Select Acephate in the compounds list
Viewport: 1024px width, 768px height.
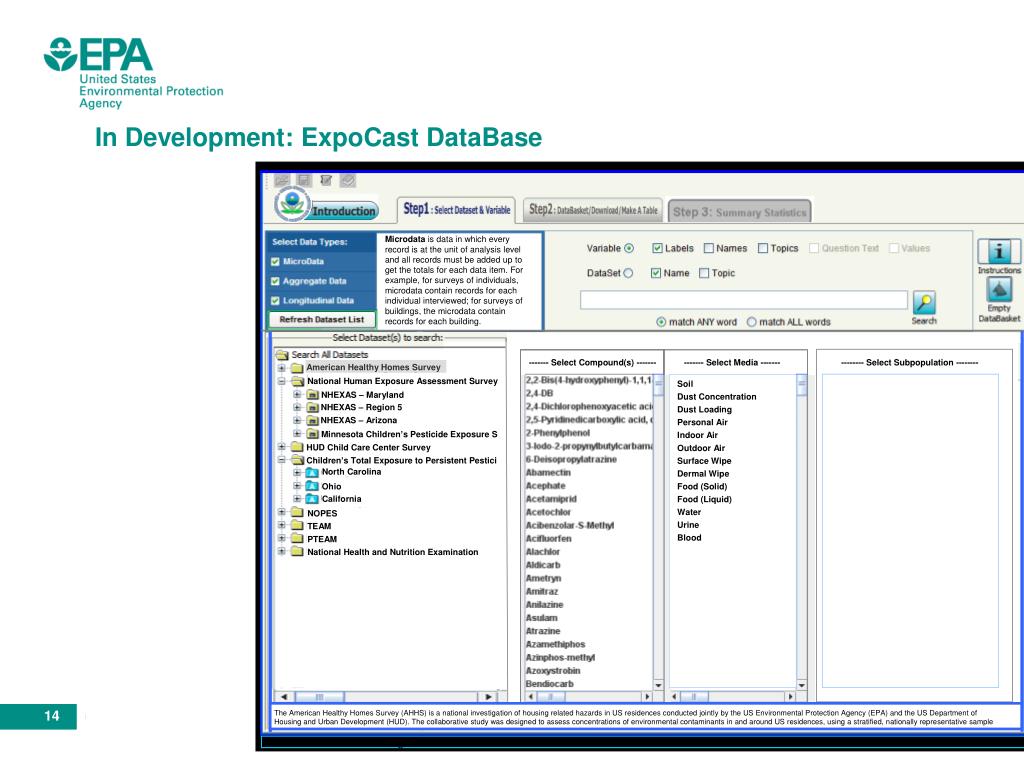[546, 486]
